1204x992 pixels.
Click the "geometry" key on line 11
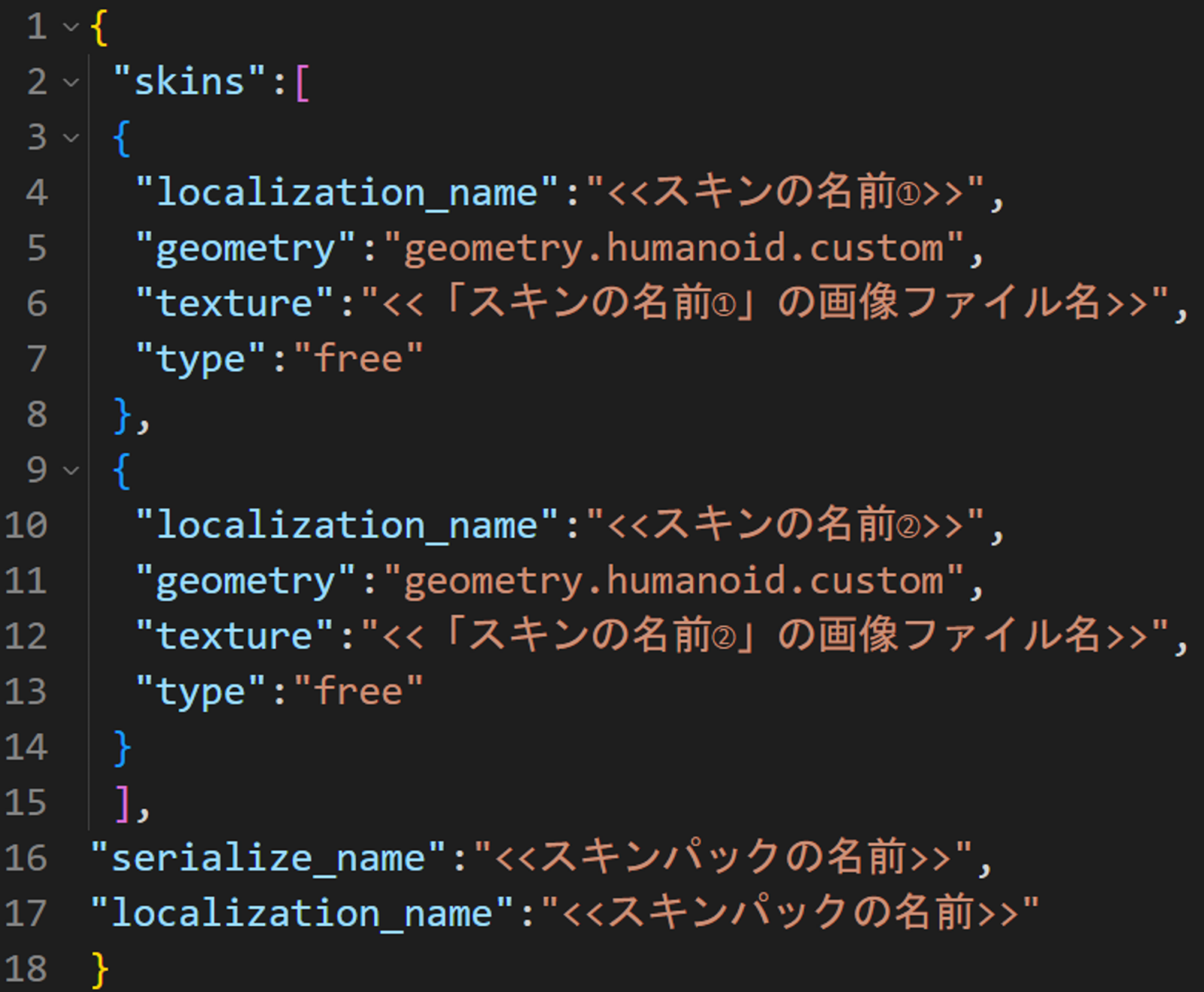click(245, 581)
